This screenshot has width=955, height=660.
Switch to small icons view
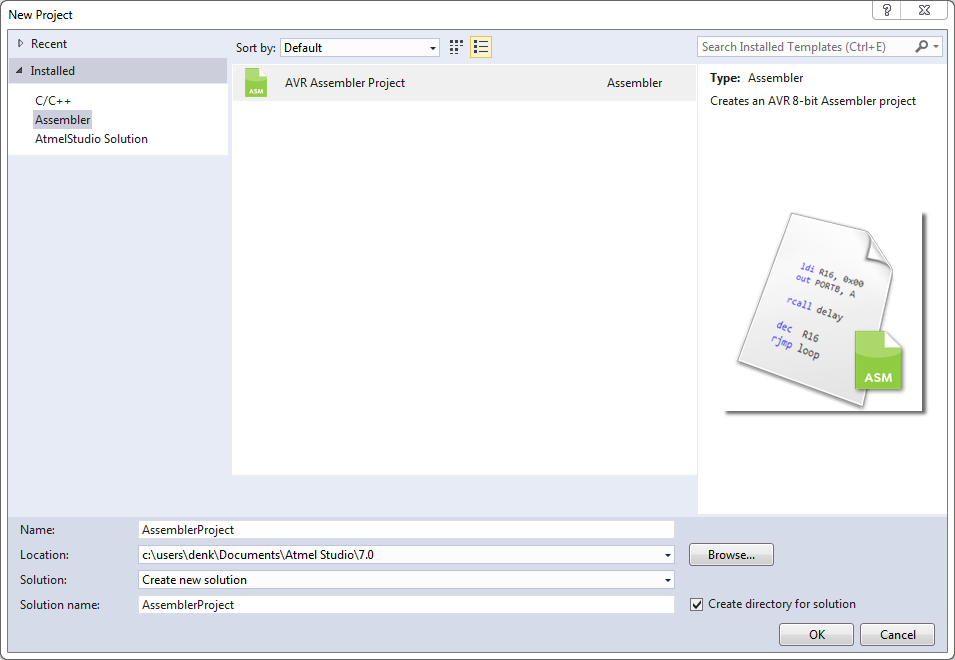[456, 47]
